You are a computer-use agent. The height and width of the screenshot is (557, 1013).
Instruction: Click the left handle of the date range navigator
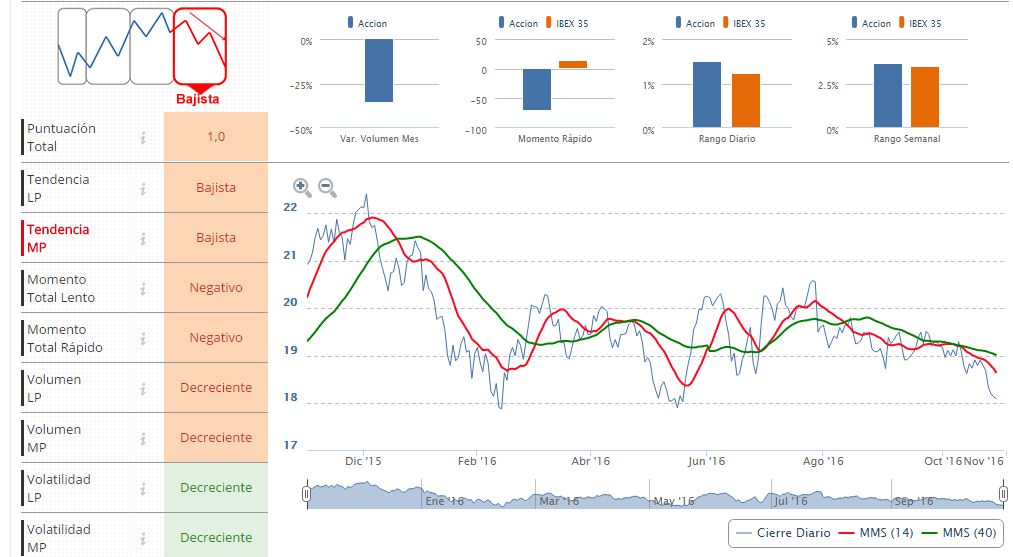pyautogui.click(x=307, y=497)
